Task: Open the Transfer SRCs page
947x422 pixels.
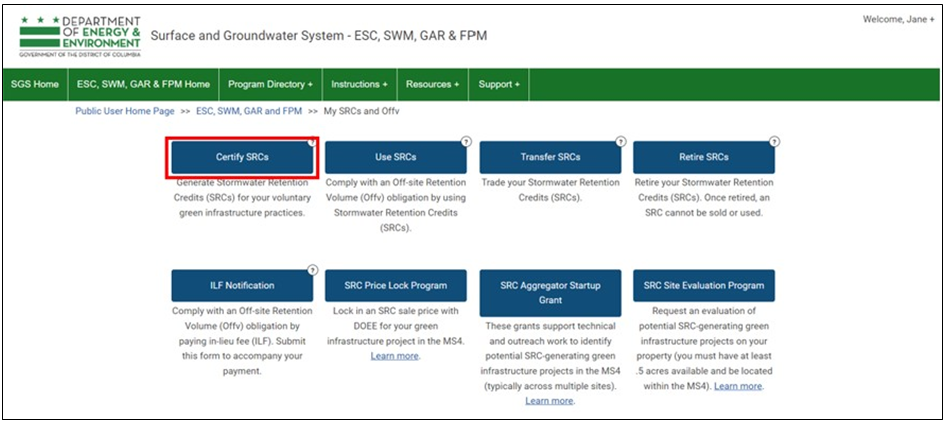Action: [550, 158]
